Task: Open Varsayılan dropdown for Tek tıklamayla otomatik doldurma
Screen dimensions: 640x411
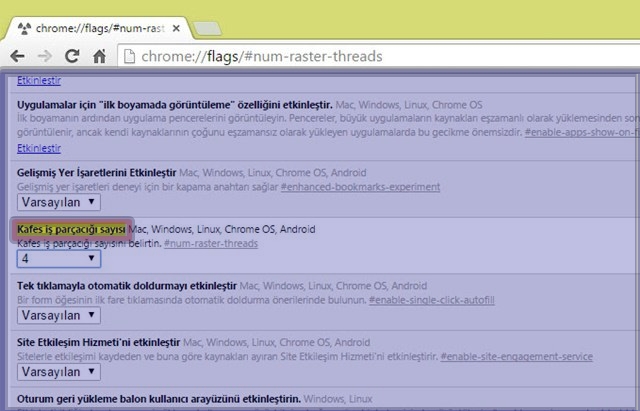Action: pyautogui.click(x=59, y=315)
